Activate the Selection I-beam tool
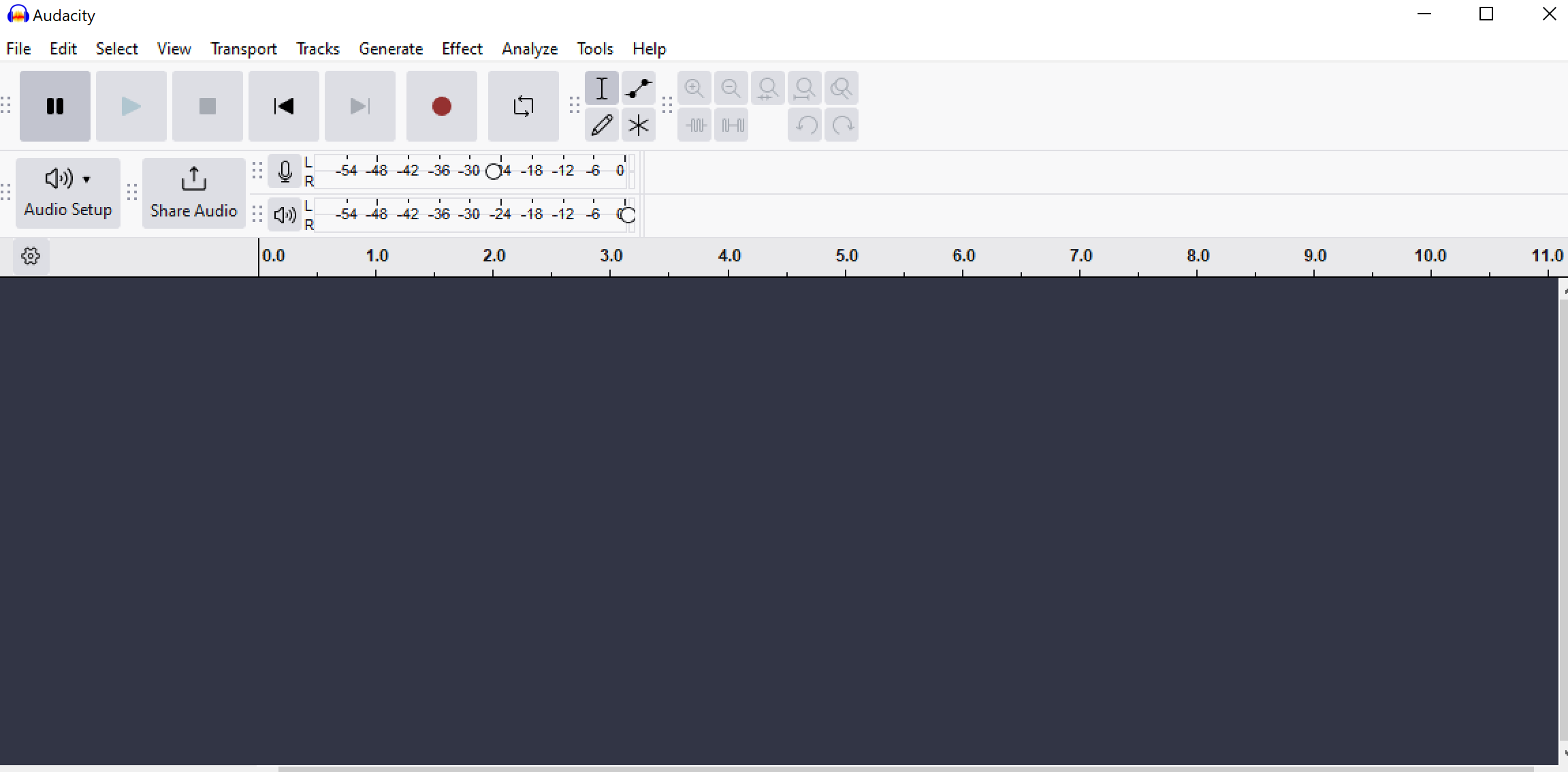The height and width of the screenshot is (772, 1568). click(601, 89)
